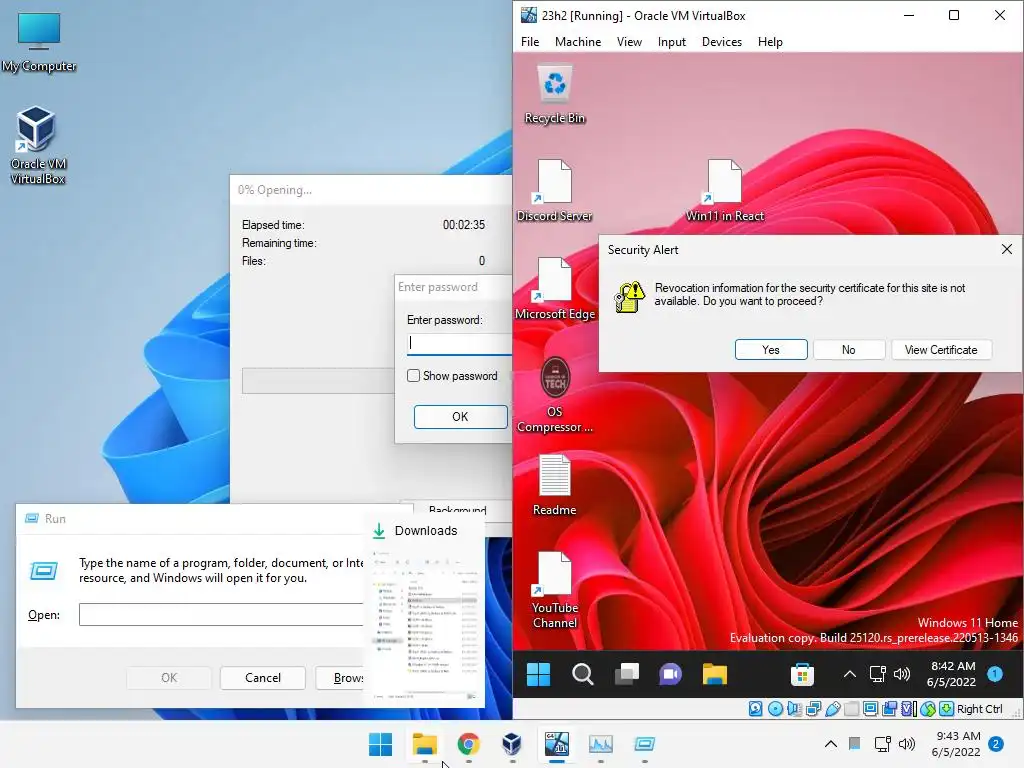Focus the Enter password text field
The image size is (1024, 768).
tap(459, 343)
